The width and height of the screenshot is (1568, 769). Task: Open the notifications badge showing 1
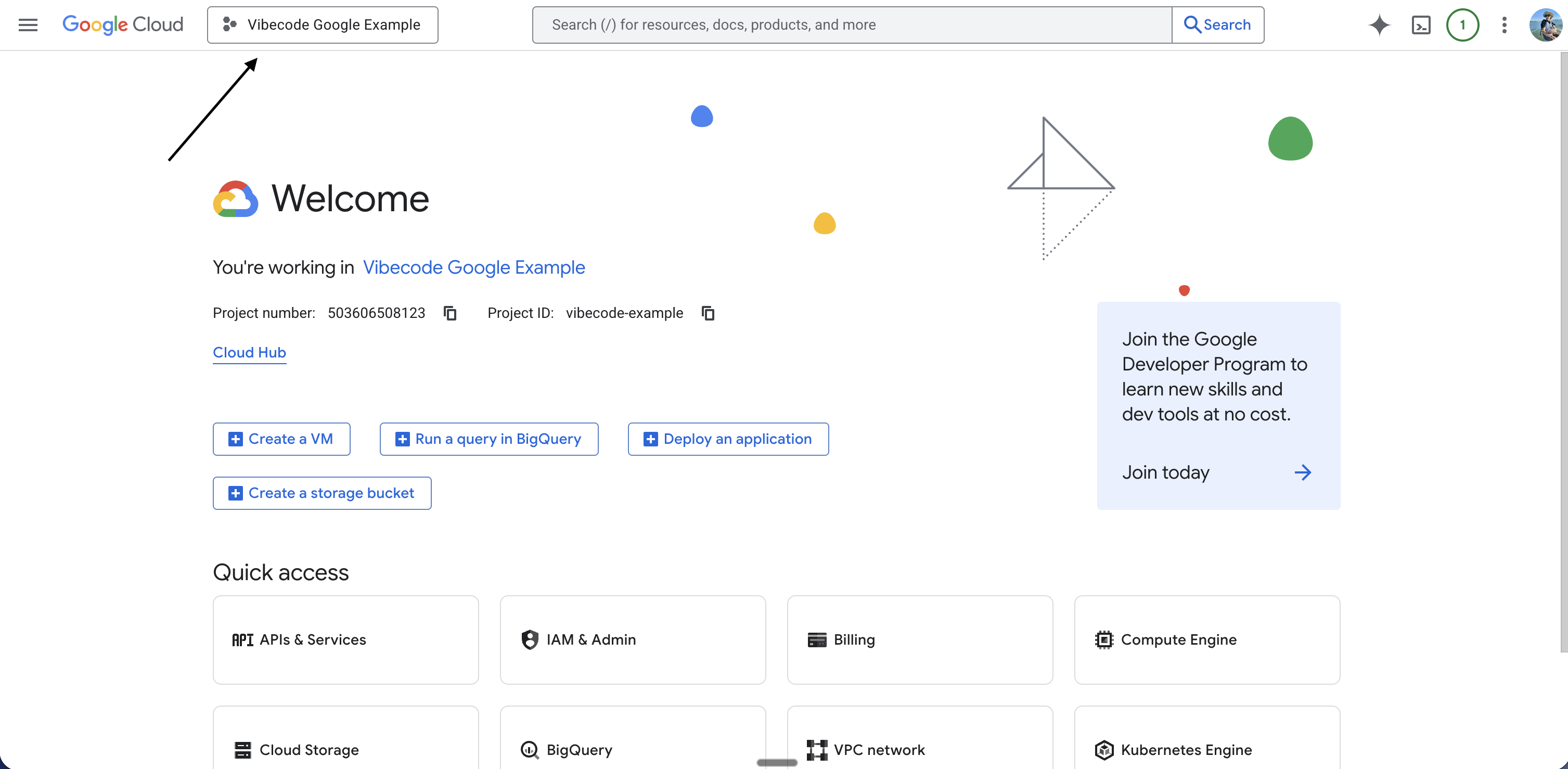click(1462, 25)
